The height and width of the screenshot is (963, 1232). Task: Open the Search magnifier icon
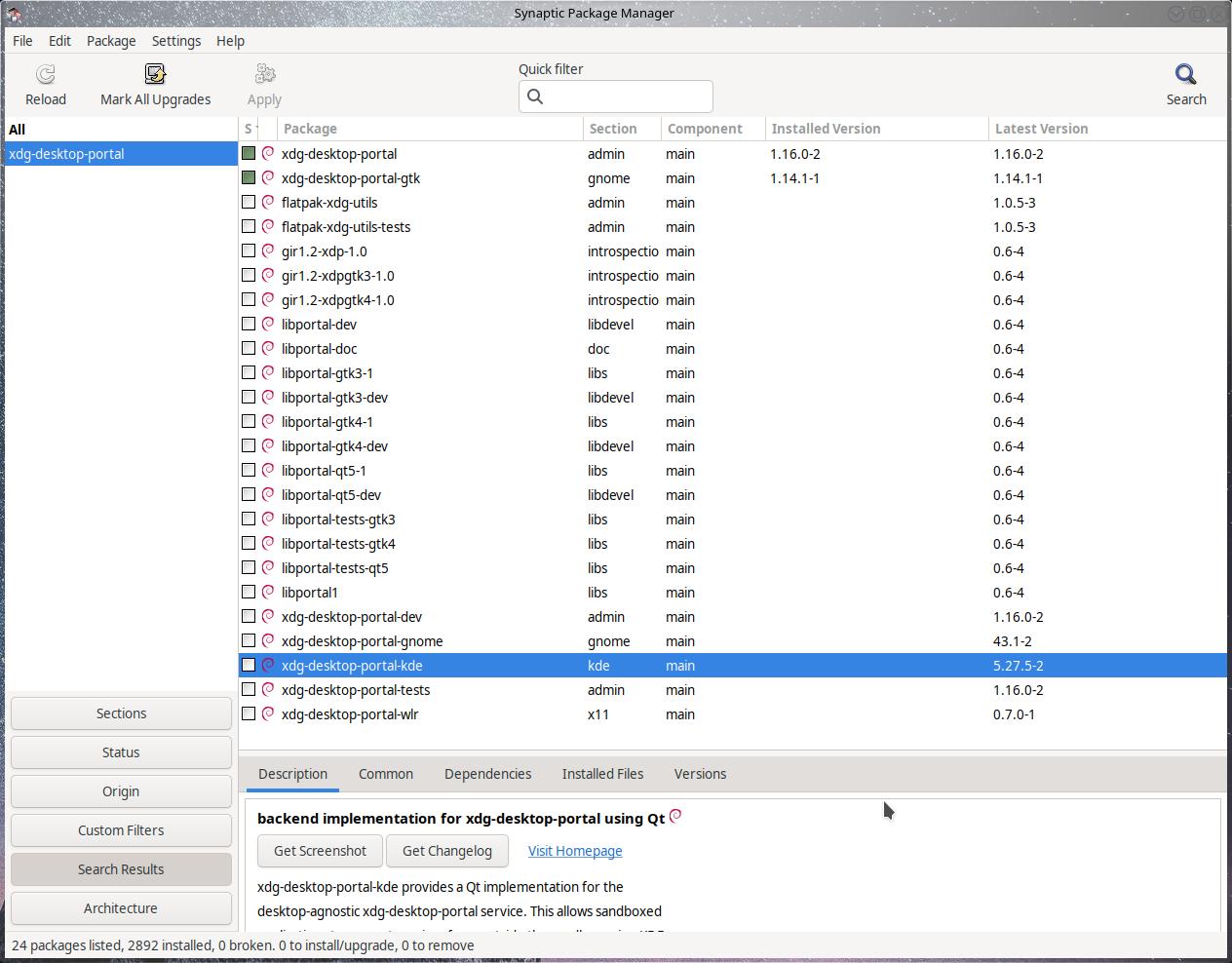(1186, 74)
